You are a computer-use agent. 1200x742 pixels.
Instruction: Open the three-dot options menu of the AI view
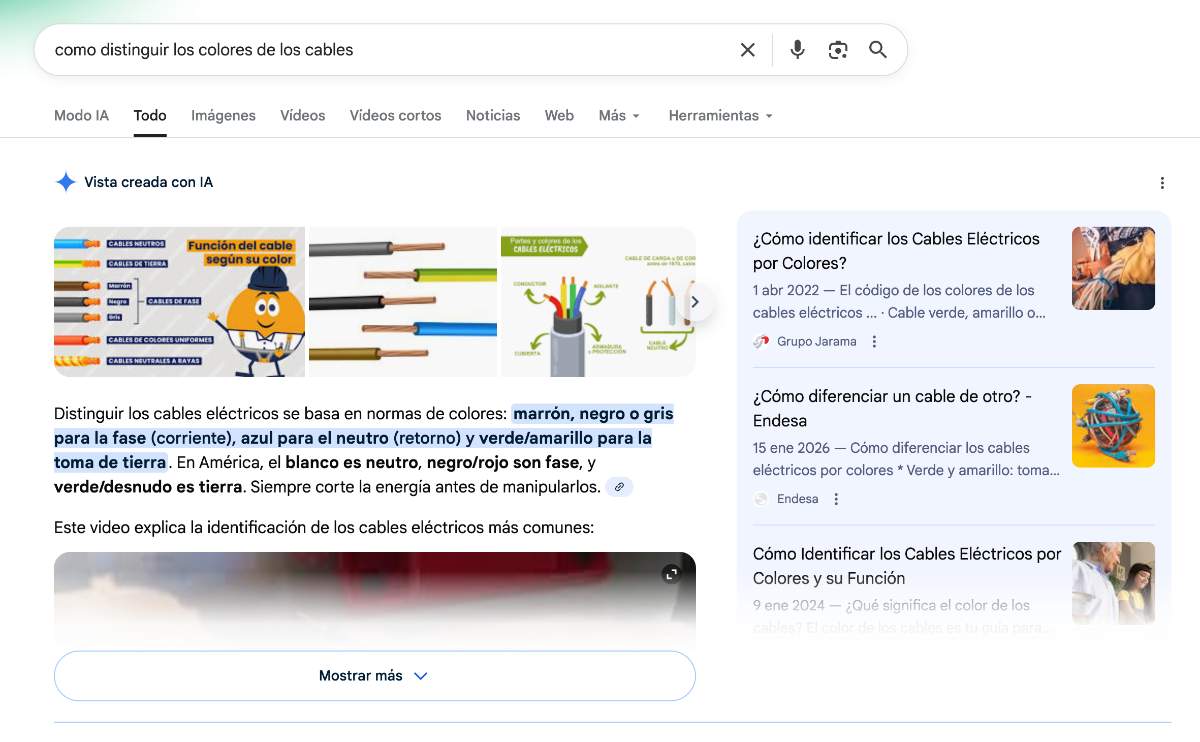point(1162,182)
